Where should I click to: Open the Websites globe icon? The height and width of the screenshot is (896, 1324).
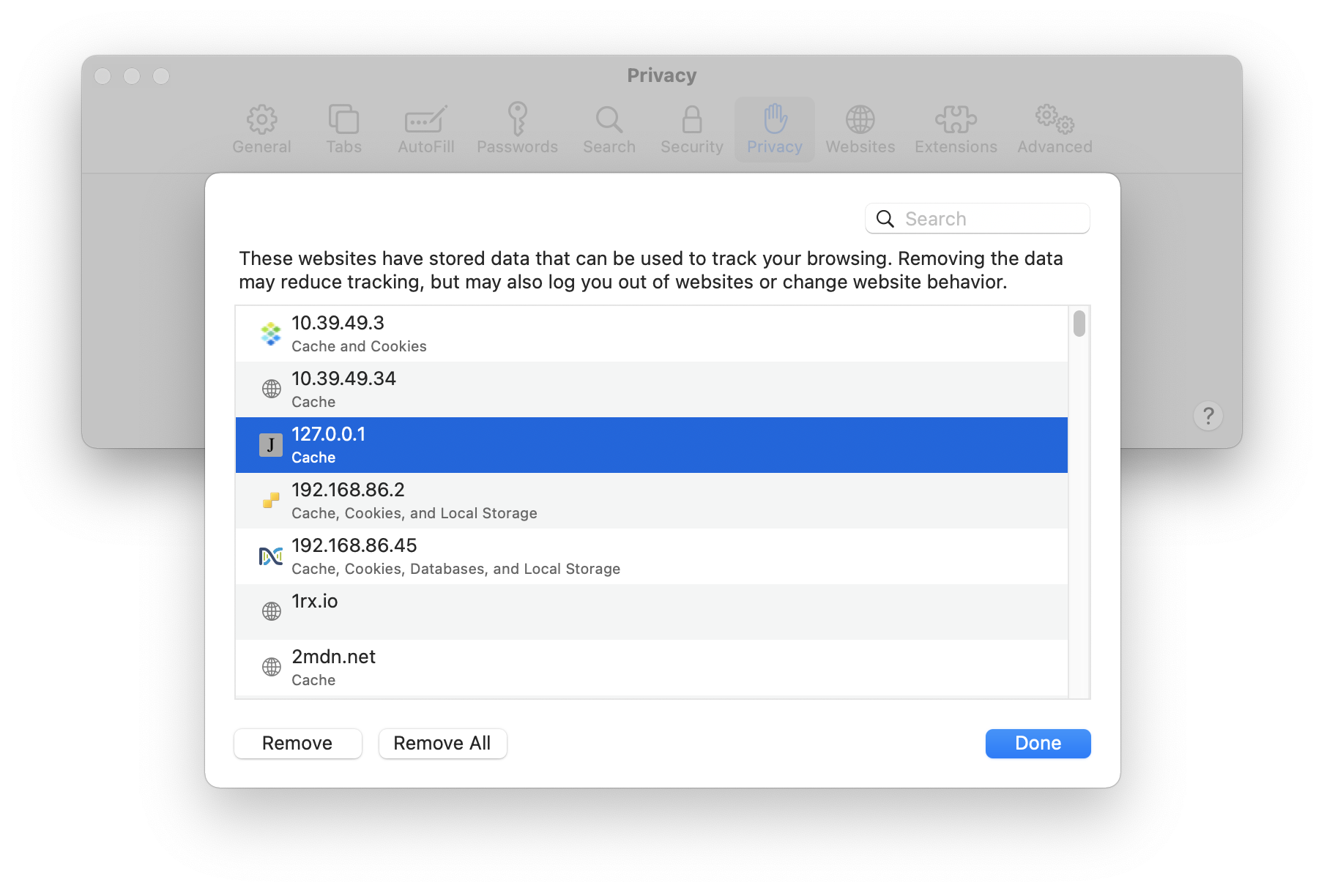[860, 128]
